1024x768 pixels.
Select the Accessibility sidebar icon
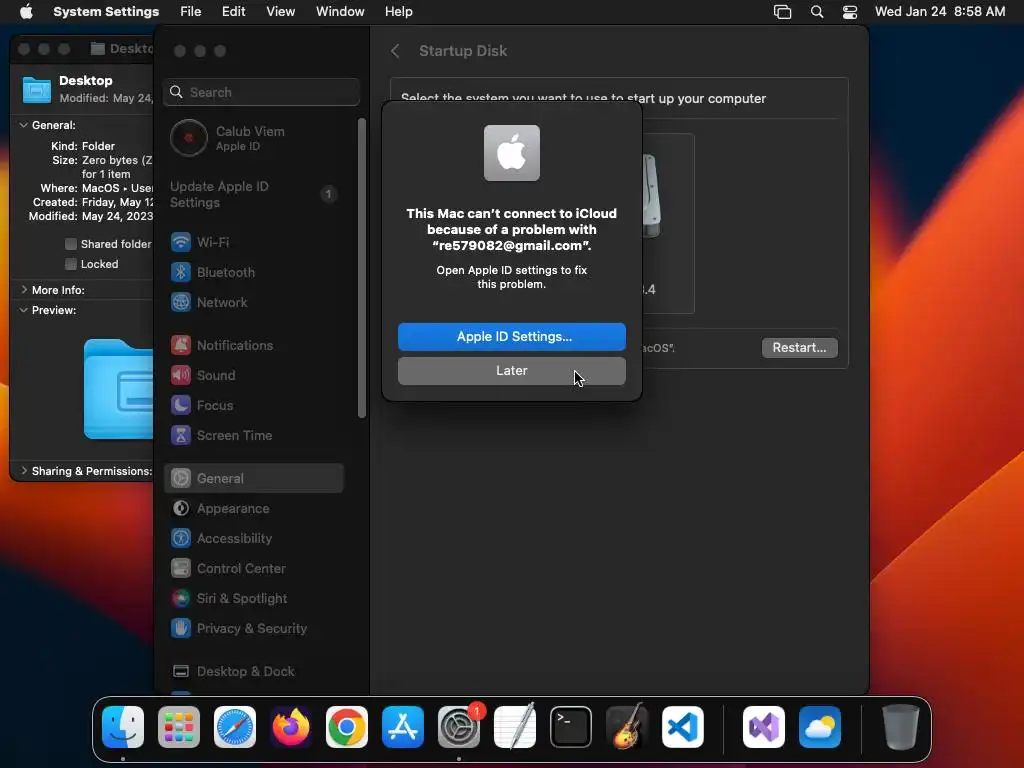coord(181,538)
